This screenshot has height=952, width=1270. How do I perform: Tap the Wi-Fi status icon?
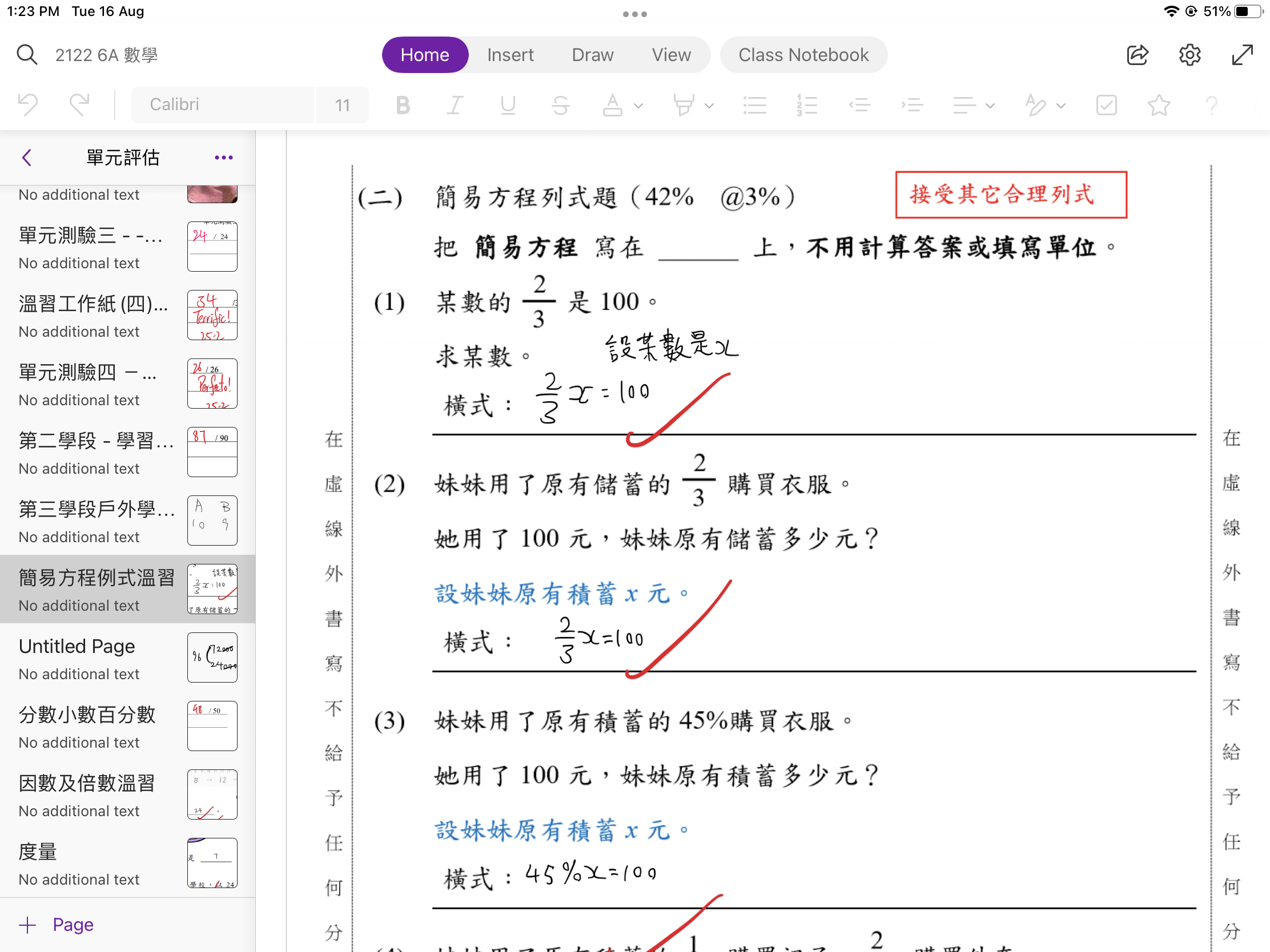pos(1171,11)
